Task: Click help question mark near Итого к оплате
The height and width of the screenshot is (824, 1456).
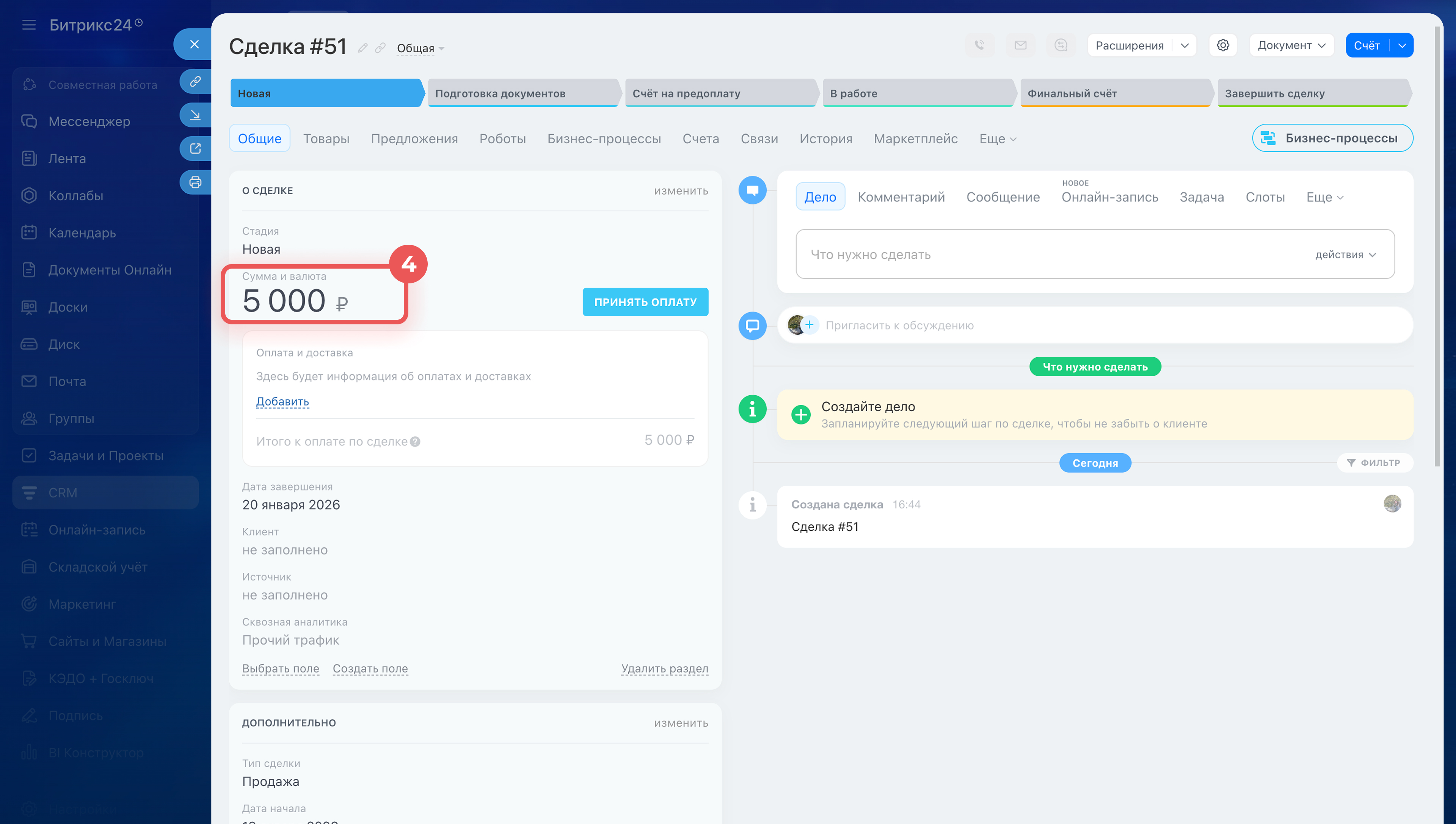Action: [415, 442]
